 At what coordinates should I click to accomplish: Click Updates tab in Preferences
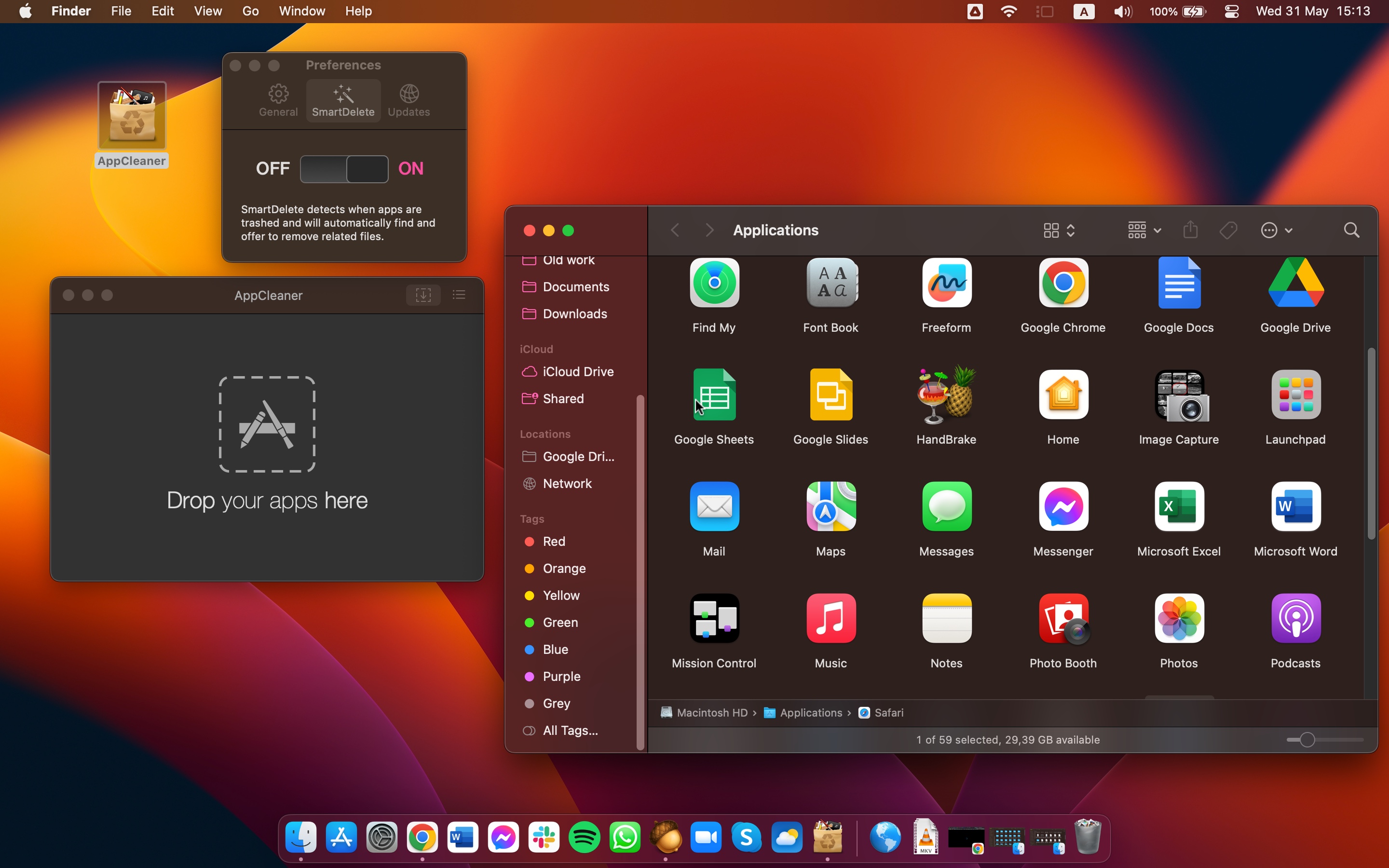pos(408,100)
